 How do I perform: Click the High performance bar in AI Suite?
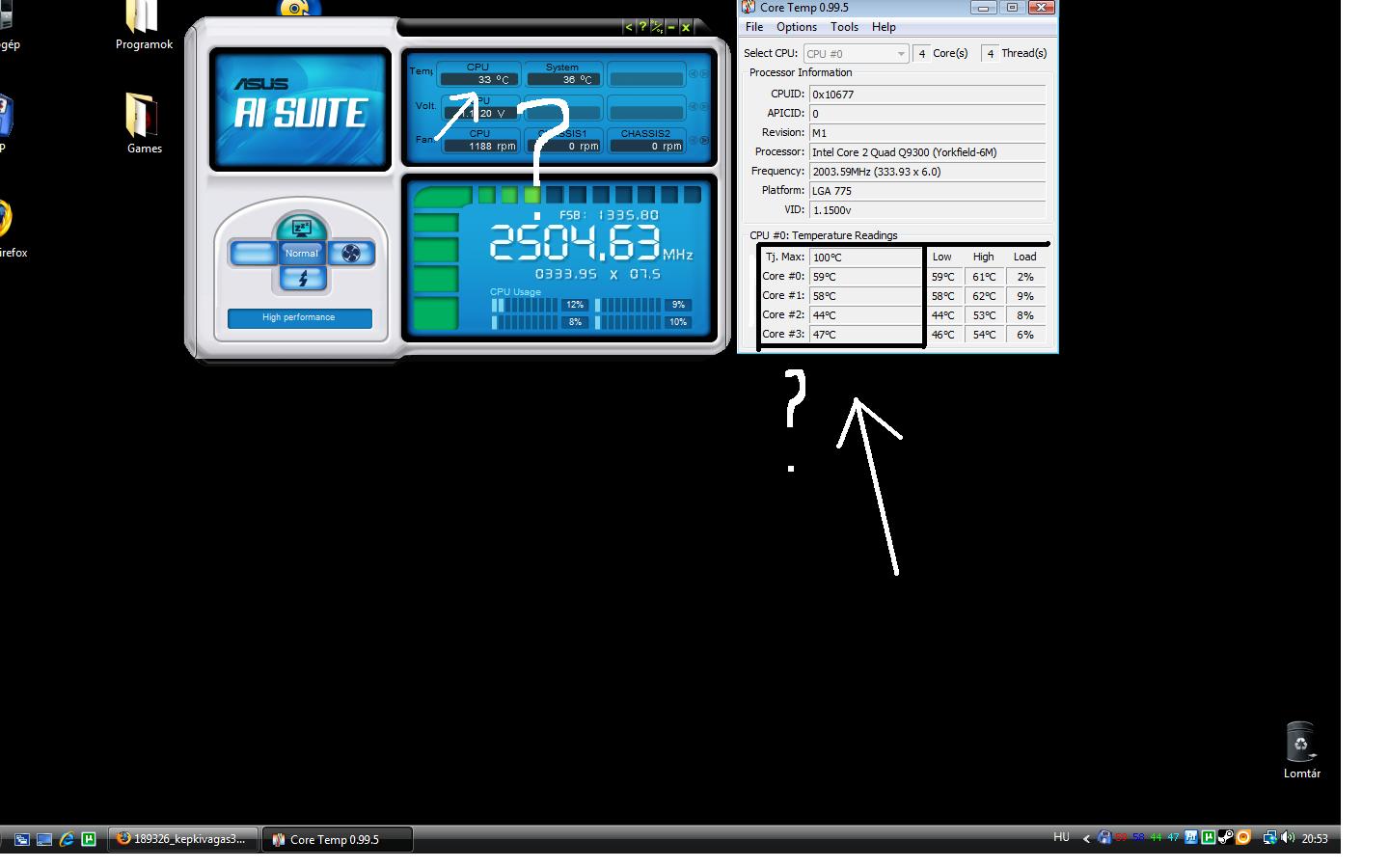(299, 317)
